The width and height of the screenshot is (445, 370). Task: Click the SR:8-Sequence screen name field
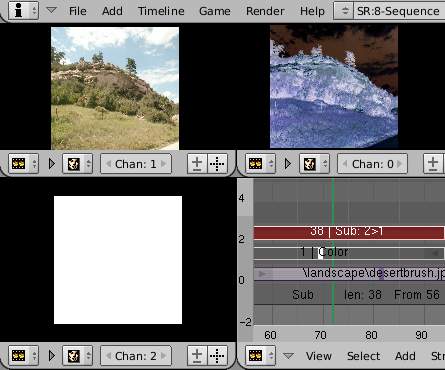click(399, 11)
